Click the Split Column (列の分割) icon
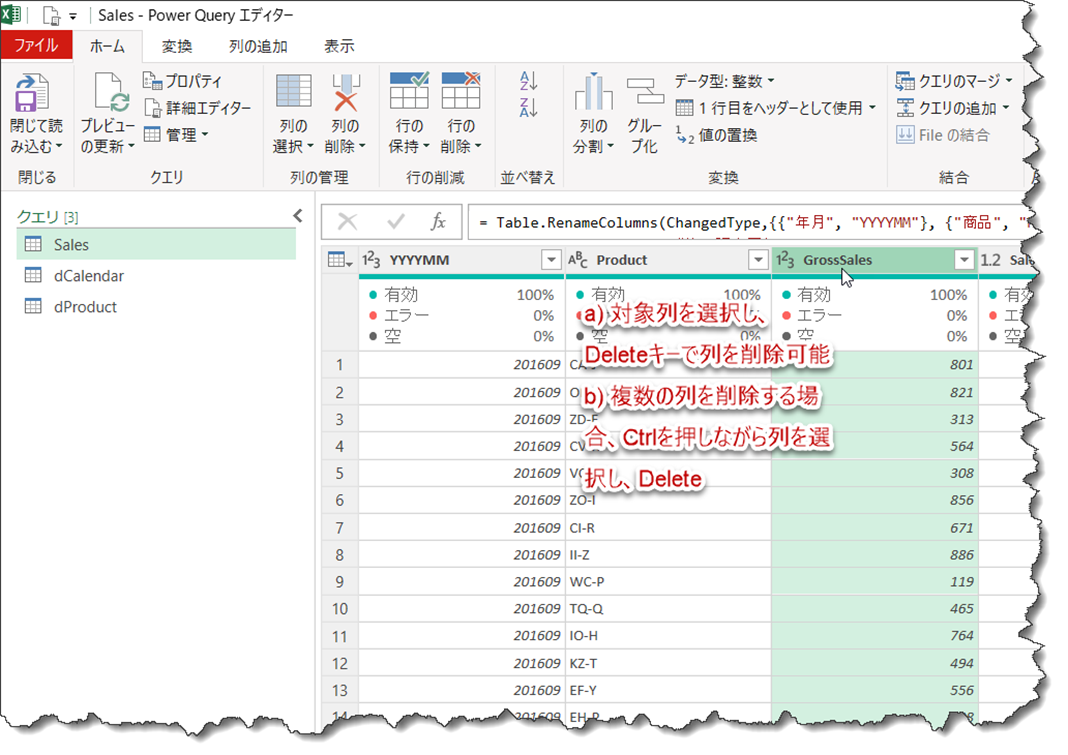The image size is (1068, 755). [593, 92]
